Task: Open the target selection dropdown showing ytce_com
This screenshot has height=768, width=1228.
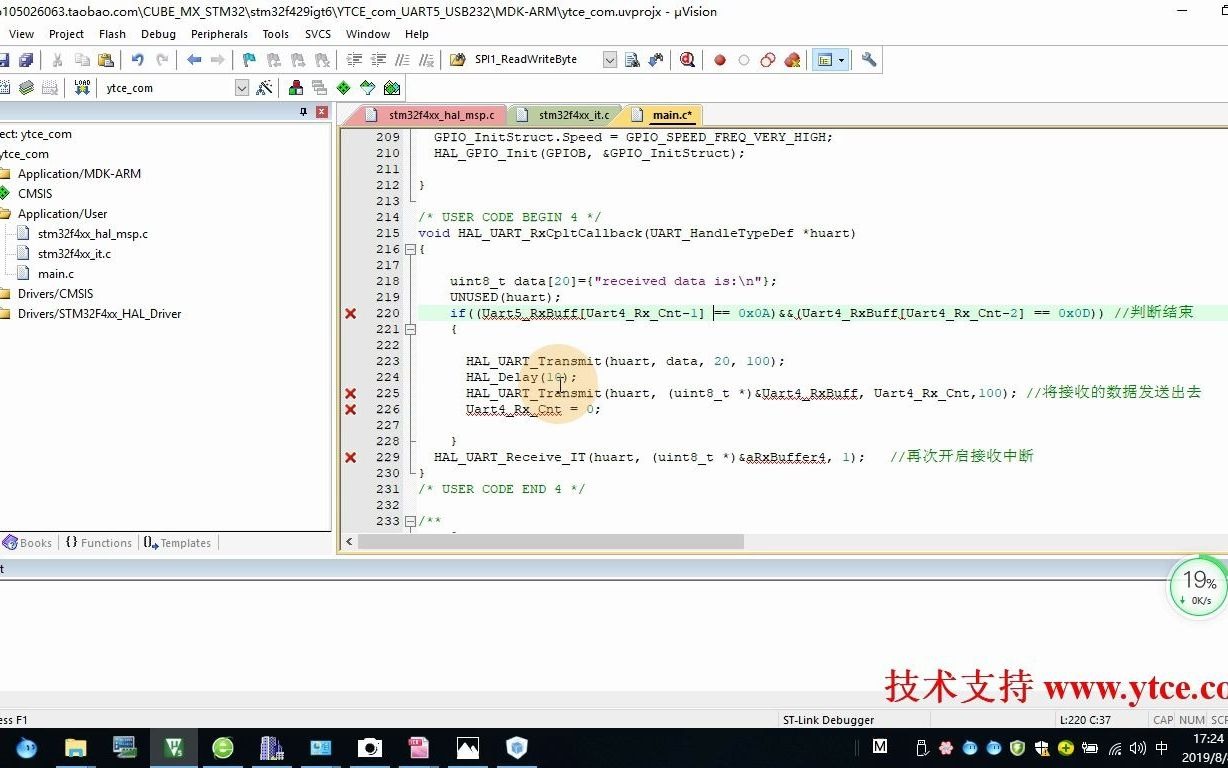Action: coord(242,87)
